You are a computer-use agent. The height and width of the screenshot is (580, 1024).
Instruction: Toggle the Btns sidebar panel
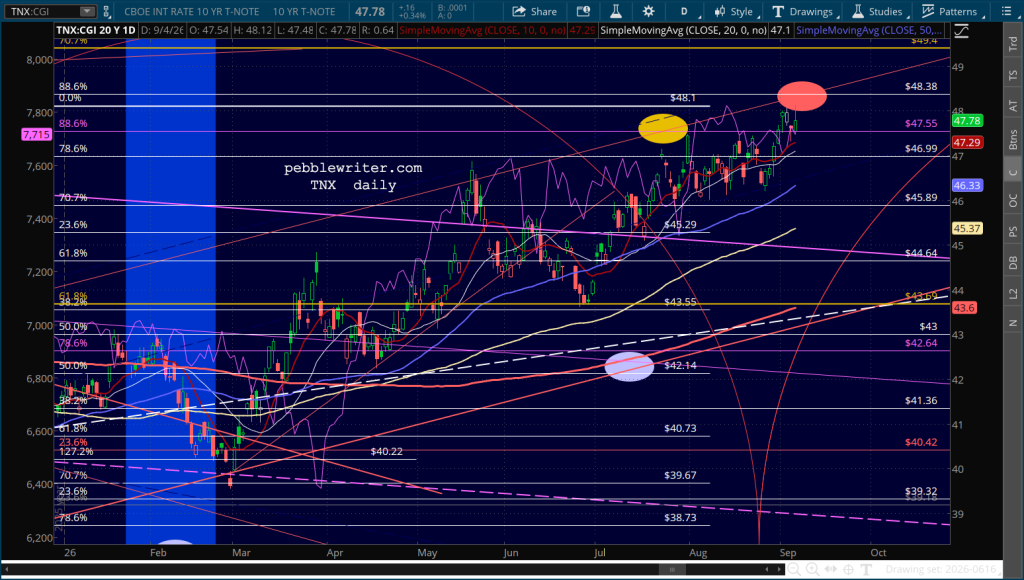click(1013, 138)
